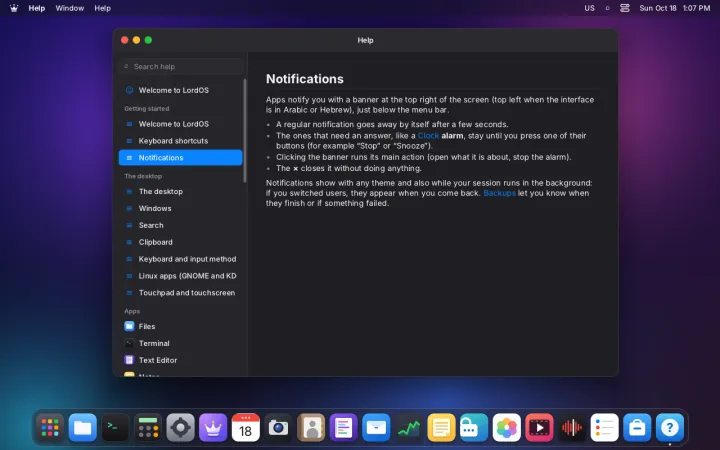Open the Clipboard help topic
This screenshot has height=450, width=720.
click(x=180, y=242)
